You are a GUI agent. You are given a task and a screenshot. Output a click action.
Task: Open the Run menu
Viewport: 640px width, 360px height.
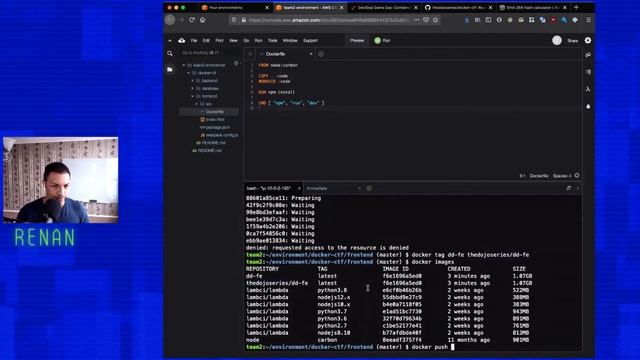point(258,40)
